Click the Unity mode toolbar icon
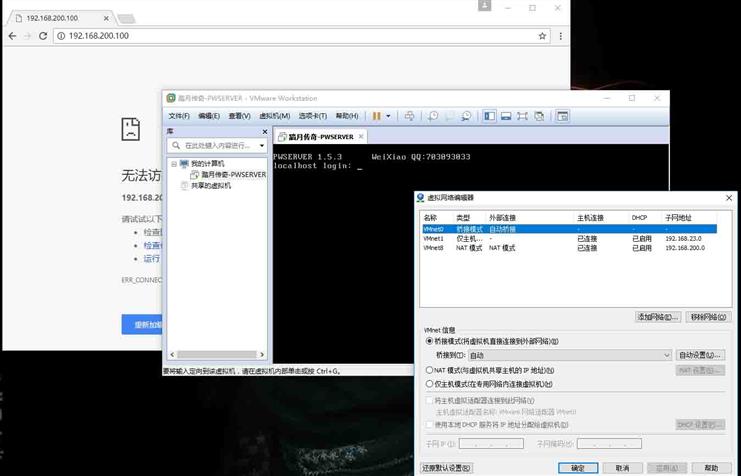The height and width of the screenshot is (476, 741). coord(539,116)
